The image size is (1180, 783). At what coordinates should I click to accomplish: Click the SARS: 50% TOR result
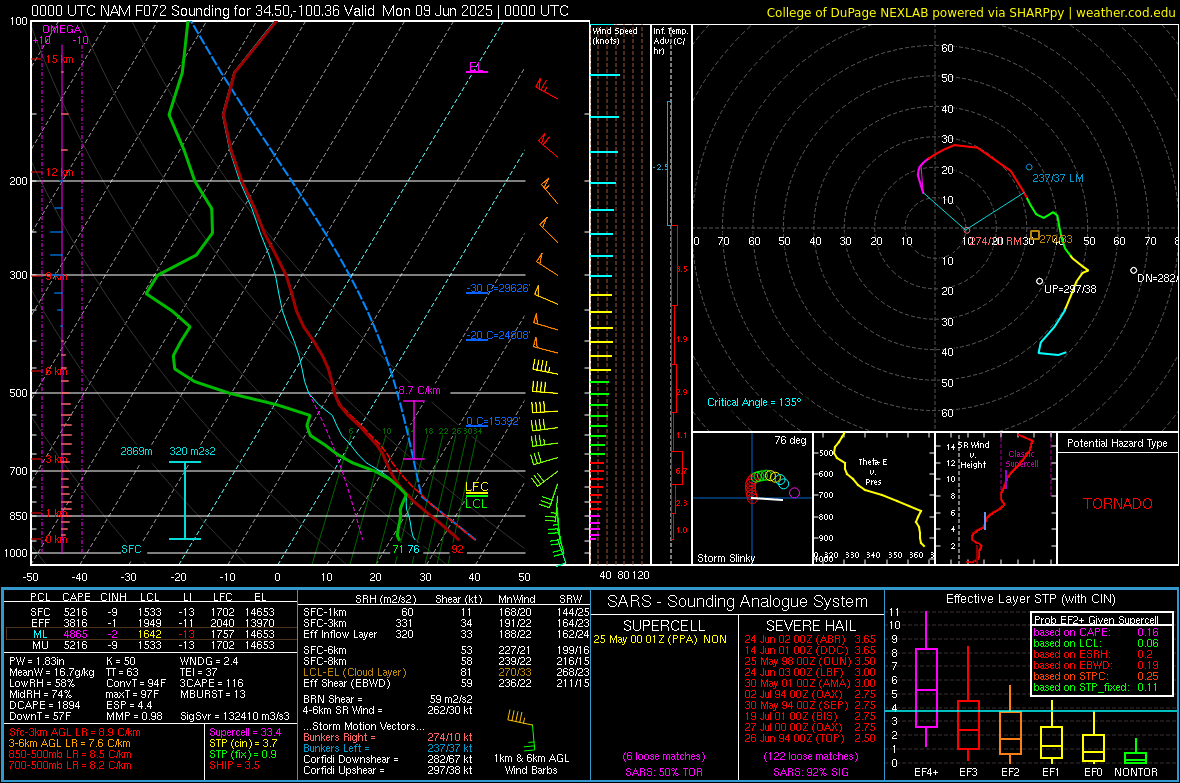(x=663, y=772)
